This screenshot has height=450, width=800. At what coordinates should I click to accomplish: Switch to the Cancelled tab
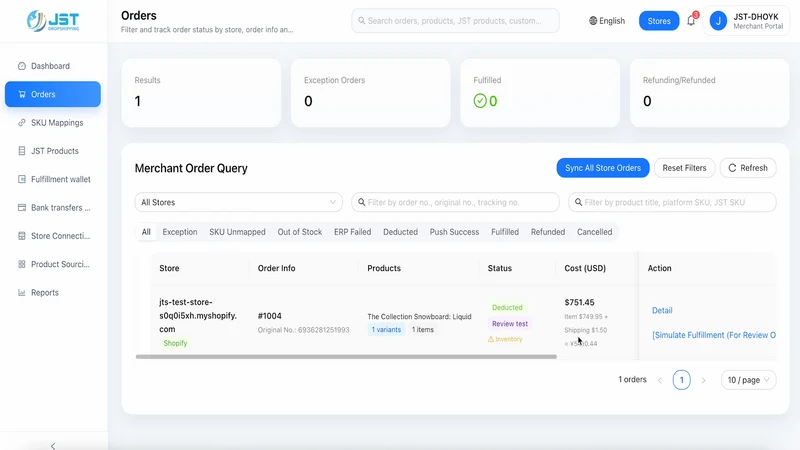(594, 232)
